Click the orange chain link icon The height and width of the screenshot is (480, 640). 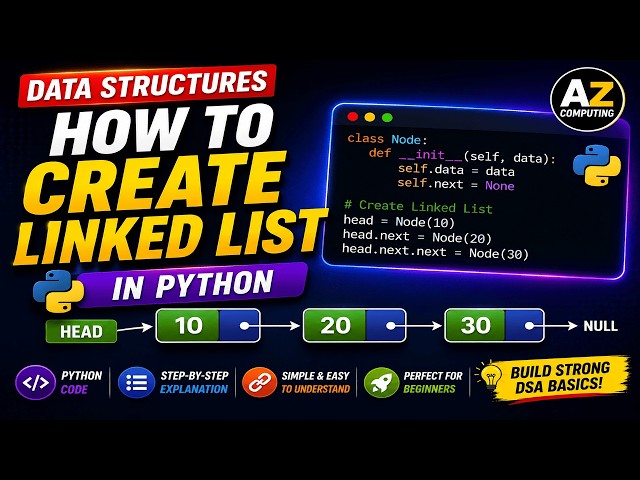click(259, 382)
